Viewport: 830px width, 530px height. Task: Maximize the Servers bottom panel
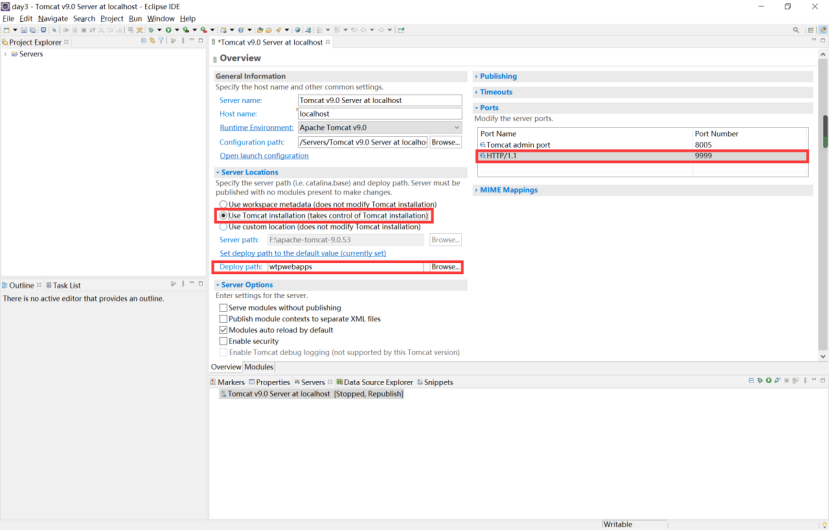point(823,380)
